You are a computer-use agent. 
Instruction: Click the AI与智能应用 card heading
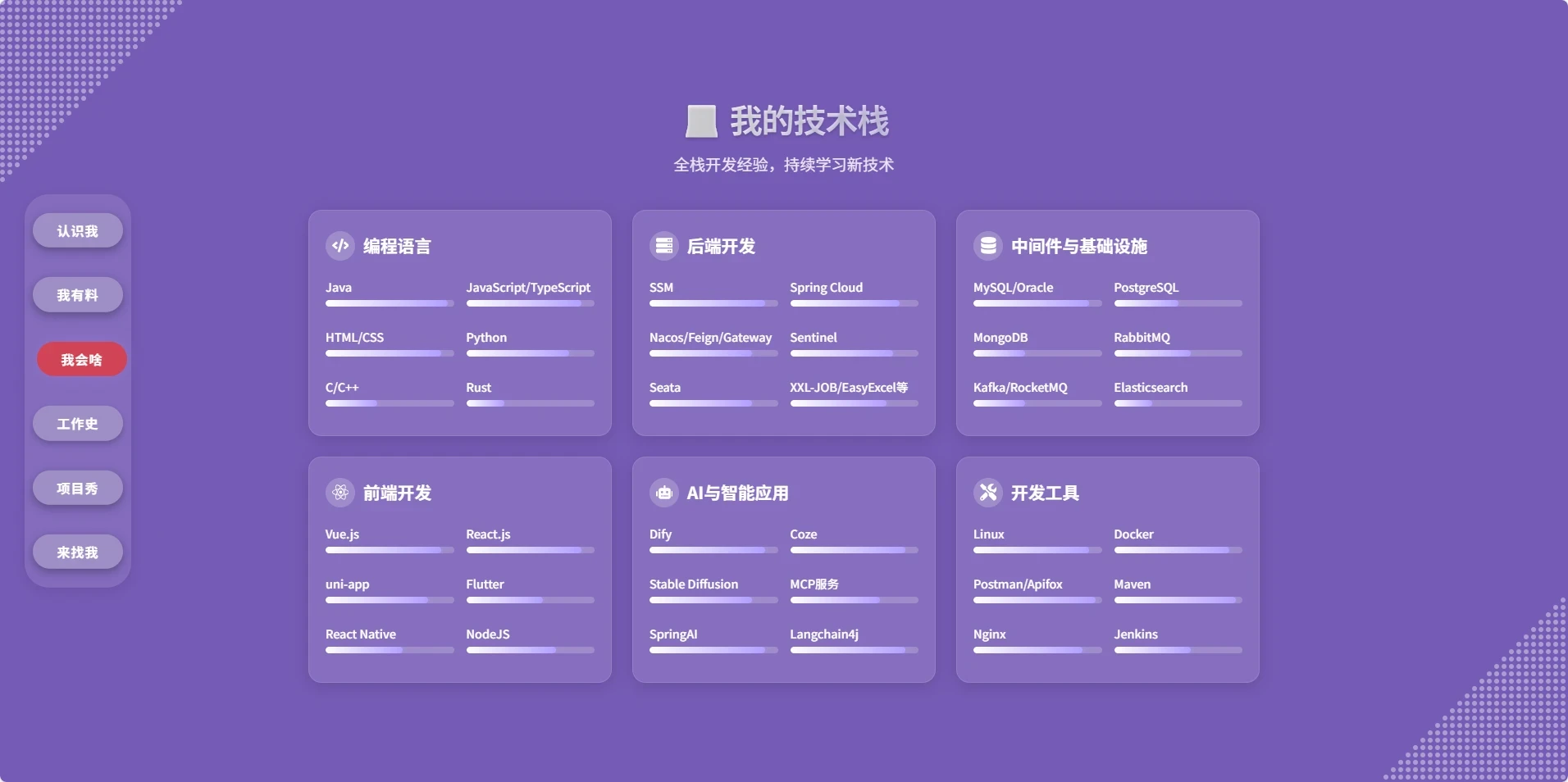coord(737,493)
